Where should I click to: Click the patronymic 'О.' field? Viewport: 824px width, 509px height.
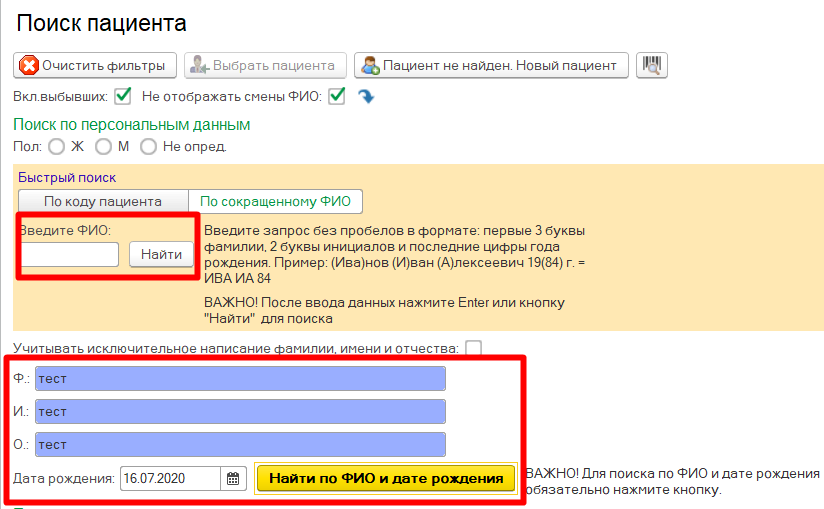click(x=240, y=444)
